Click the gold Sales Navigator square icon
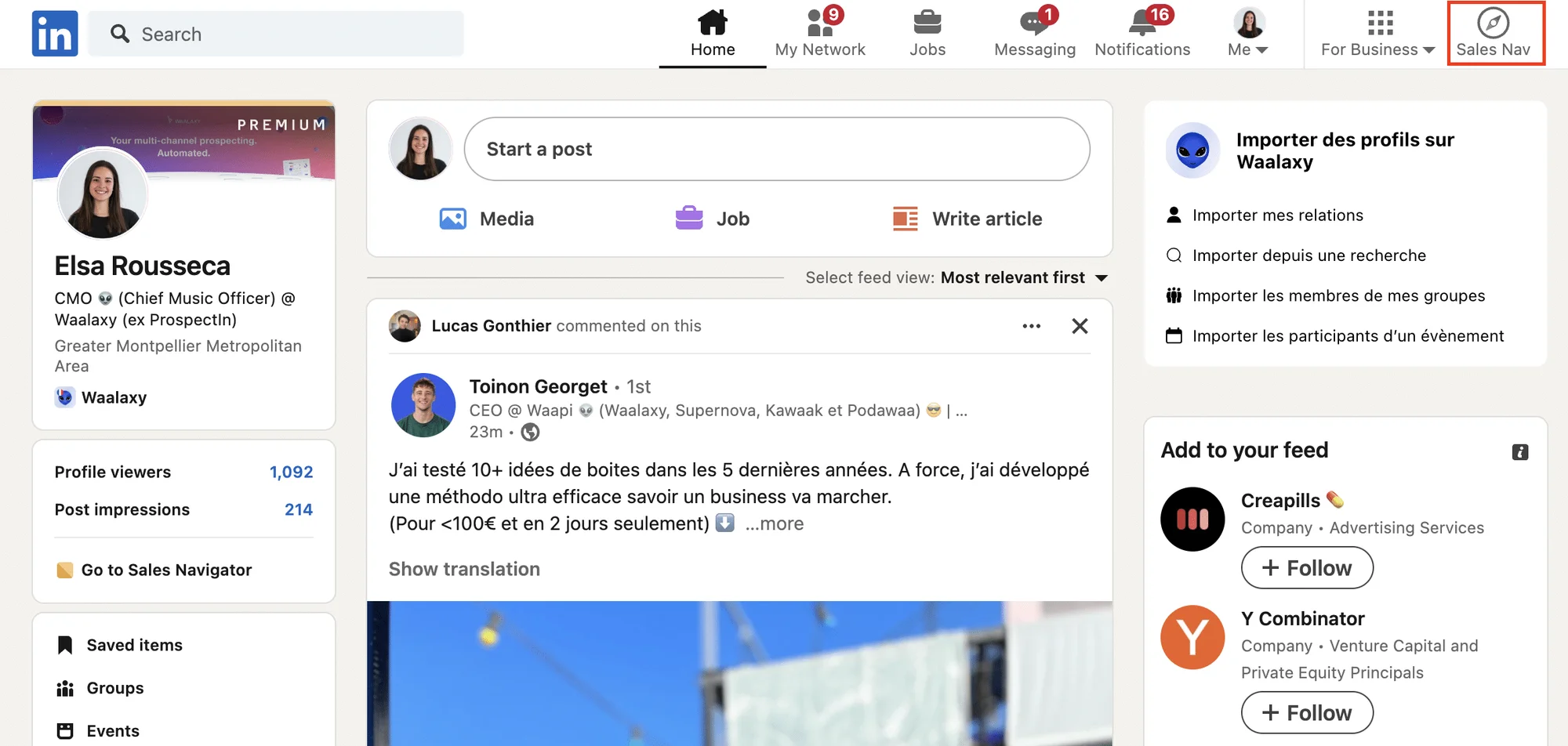 tap(65, 570)
